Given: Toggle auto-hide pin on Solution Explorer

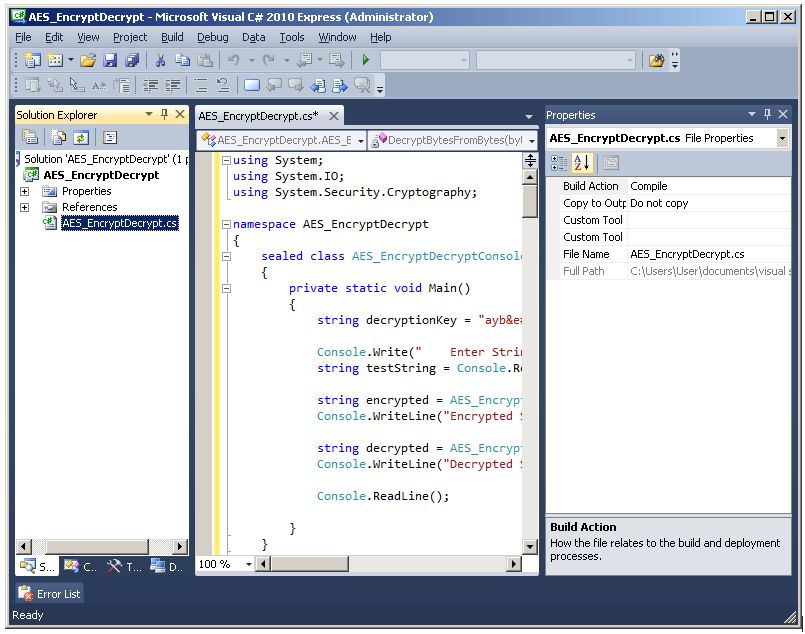Looking at the screenshot, I should [165, 115].
